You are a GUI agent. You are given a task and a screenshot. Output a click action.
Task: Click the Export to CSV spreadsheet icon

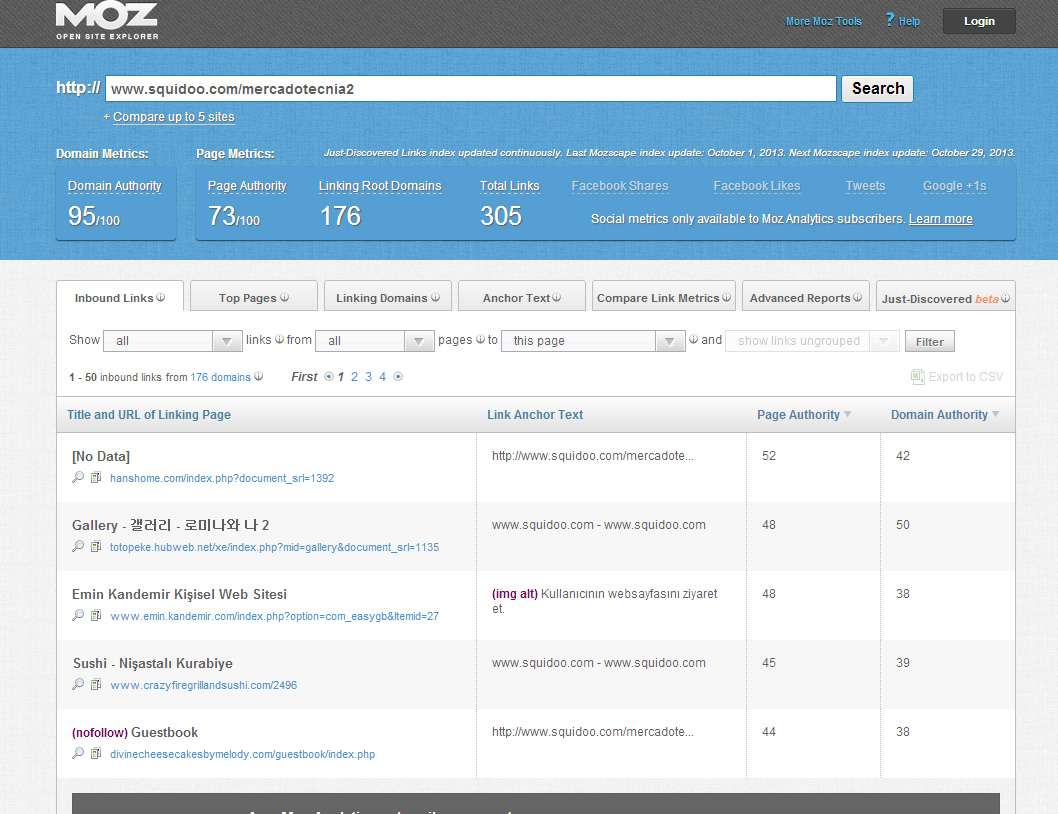[917, 377]
